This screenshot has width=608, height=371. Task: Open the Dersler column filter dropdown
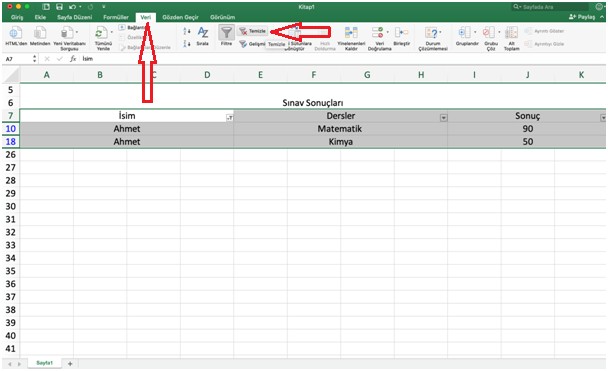[443, 118]
